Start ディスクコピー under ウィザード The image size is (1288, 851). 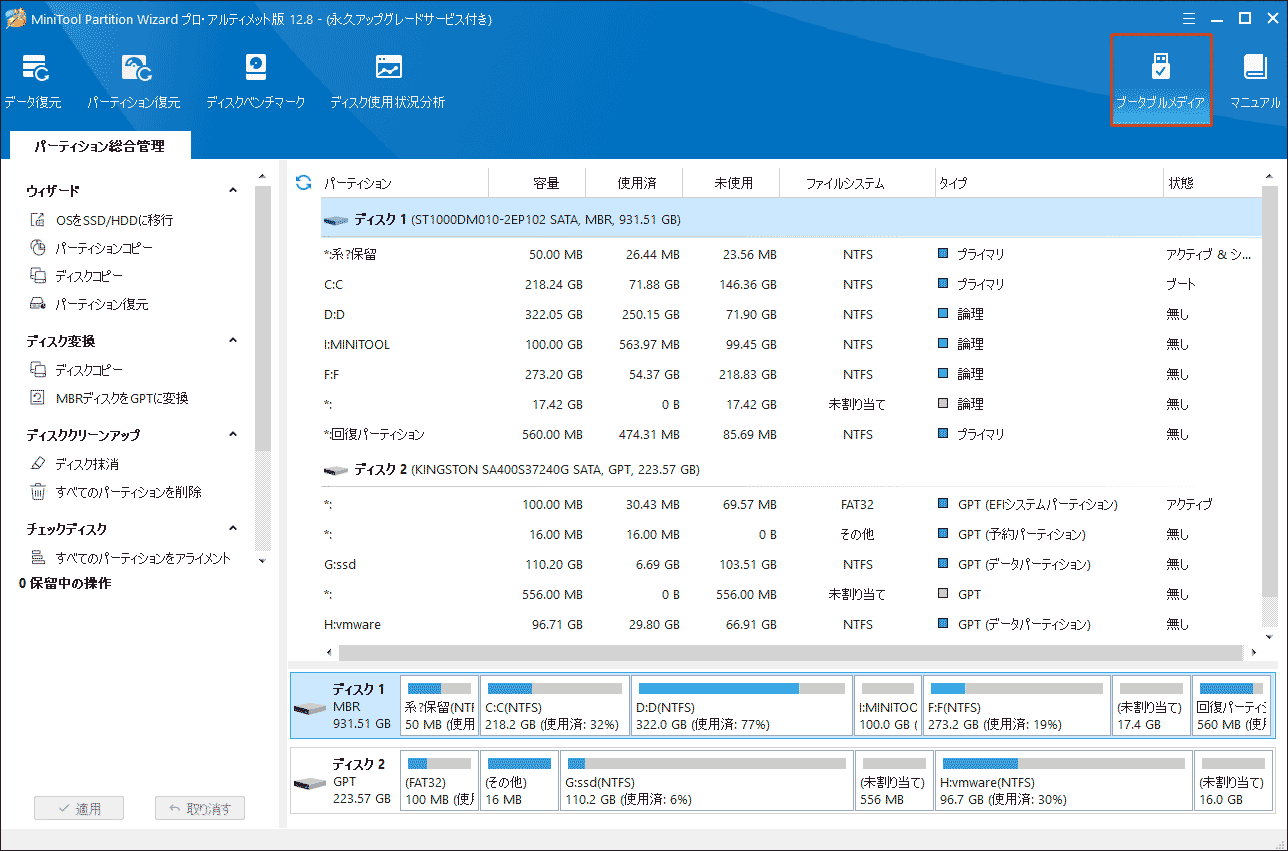[x=77, y=276]
